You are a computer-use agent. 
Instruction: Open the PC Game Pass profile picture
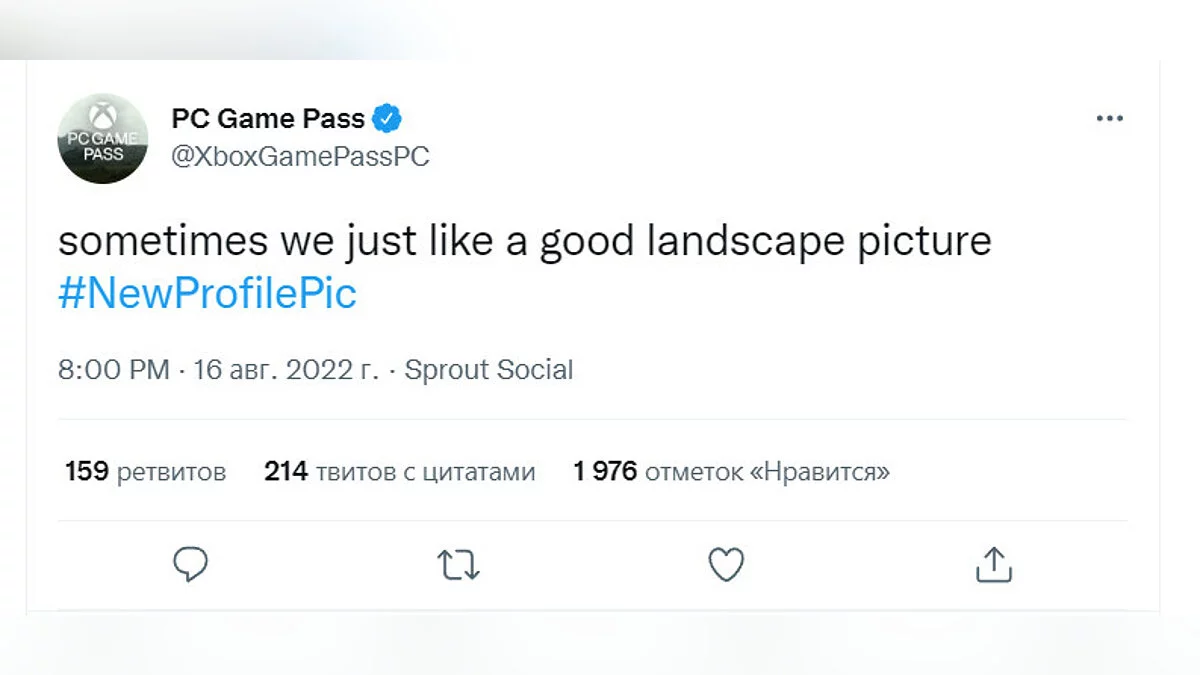[x=103, y=139]
